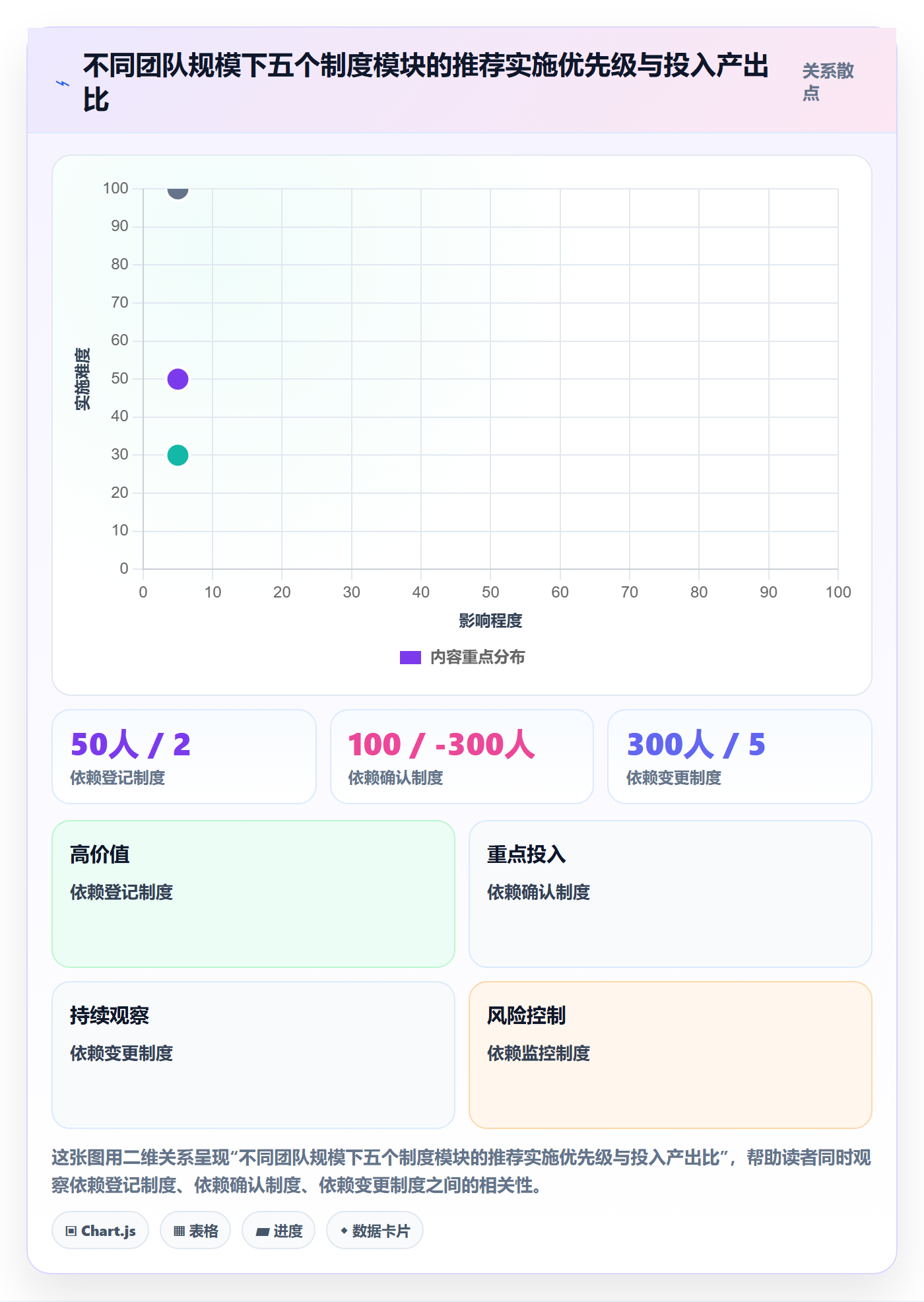This screenshot has height=1302, width=924.
Task: Click the Chart.js tag chip
Action: [100, 1231]
